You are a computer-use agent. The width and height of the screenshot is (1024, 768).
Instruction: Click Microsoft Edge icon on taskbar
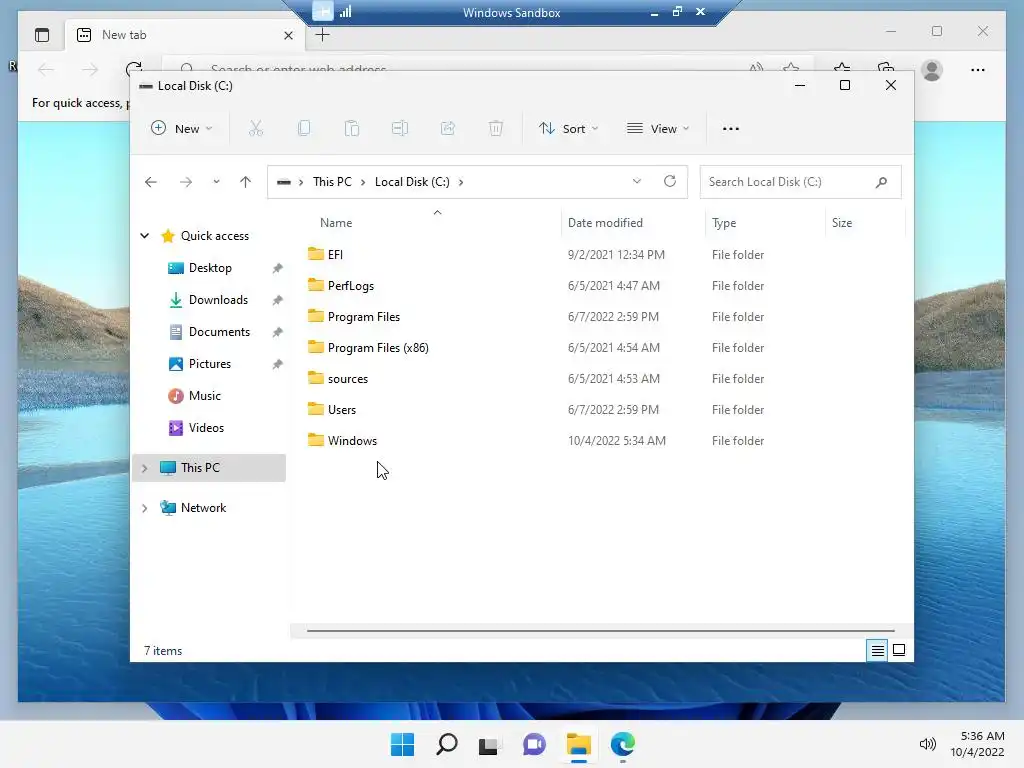(623, 744)
